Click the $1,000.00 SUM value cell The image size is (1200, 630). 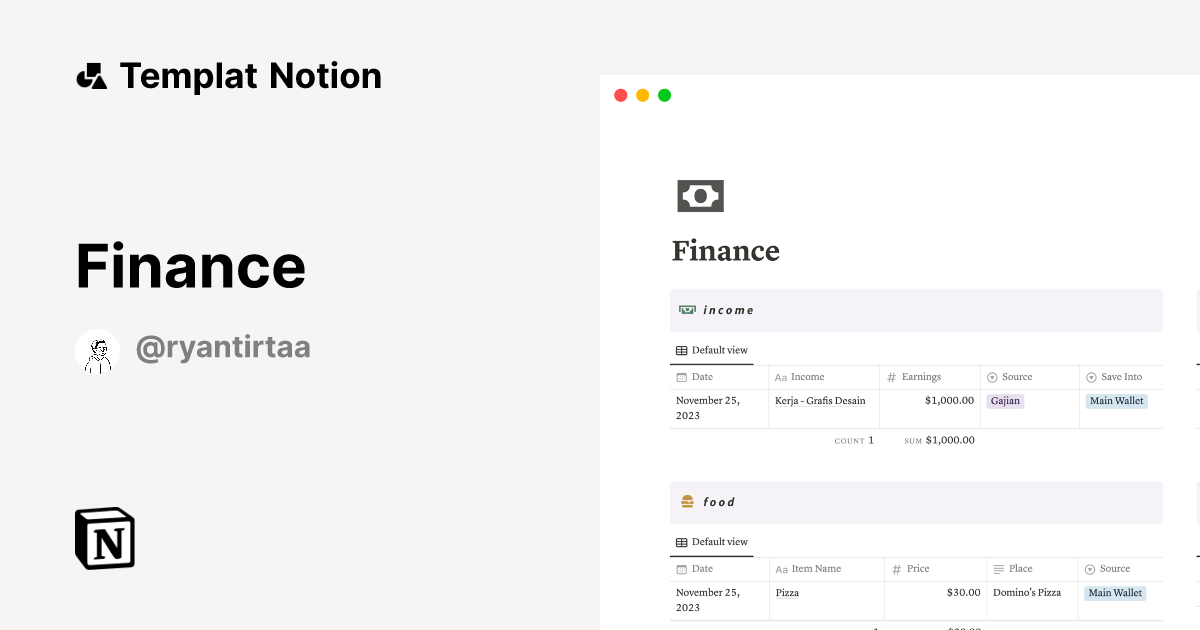pyautogui.click(x=950, y=440)
